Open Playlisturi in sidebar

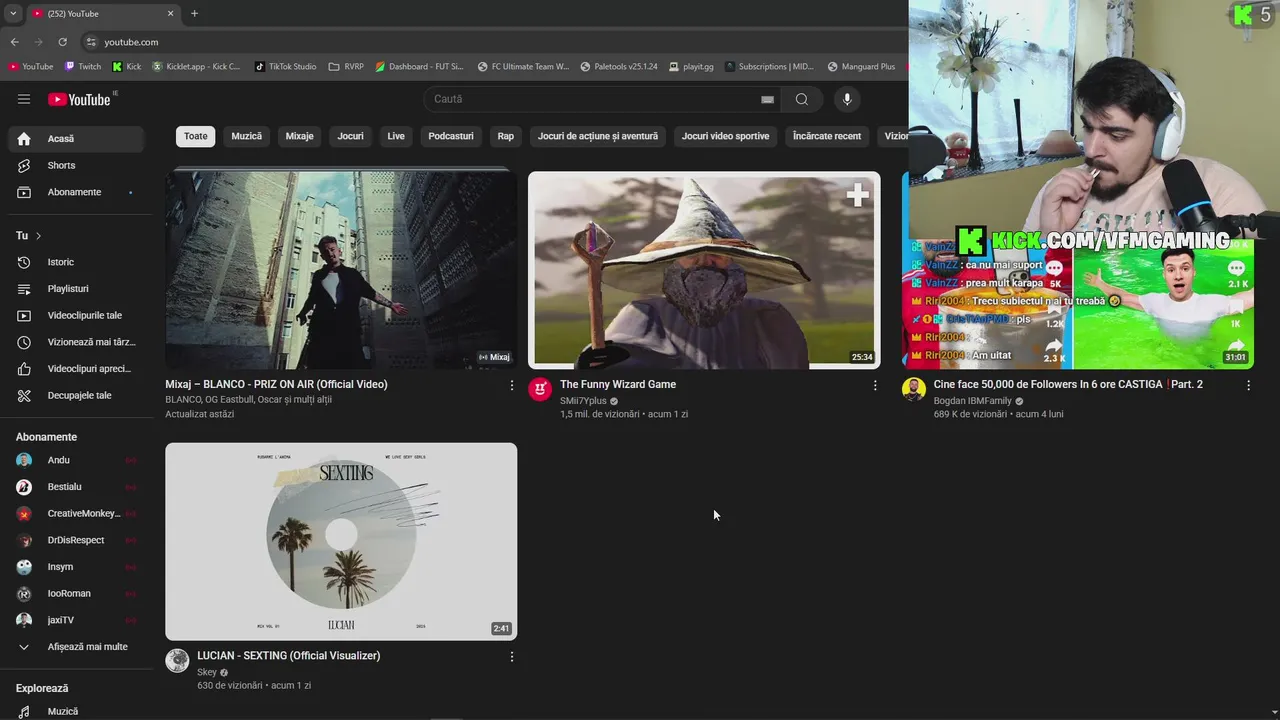[x=76, y=289]
